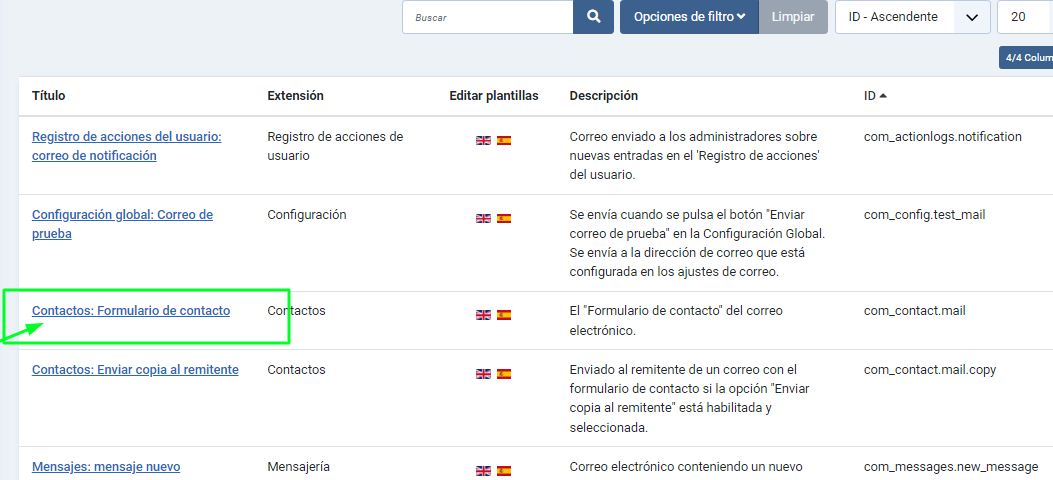Edit Spanish template for Registro de acciones row

(x=504, y=141)
